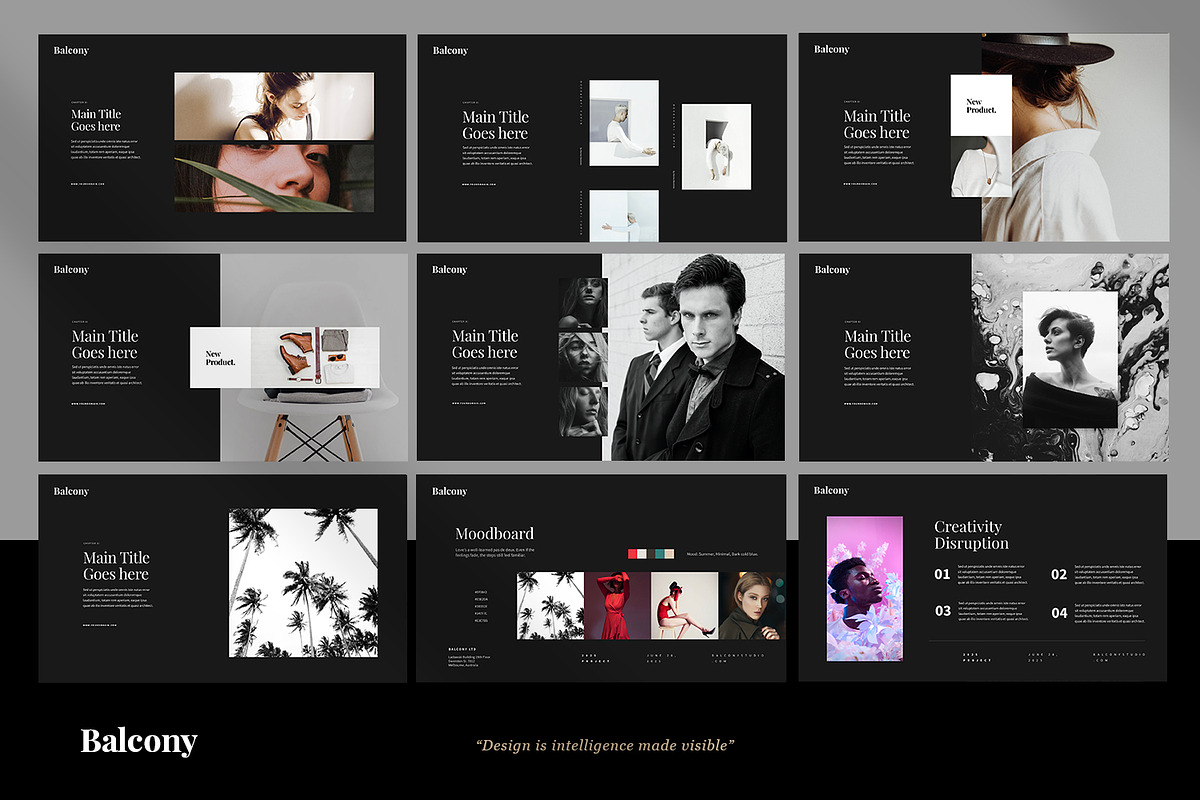Click the 'Mood: Summer, Minimal, Dark cold blue.' caption
The height and width of the screenshot is (800, 1200).
(722, 554)
